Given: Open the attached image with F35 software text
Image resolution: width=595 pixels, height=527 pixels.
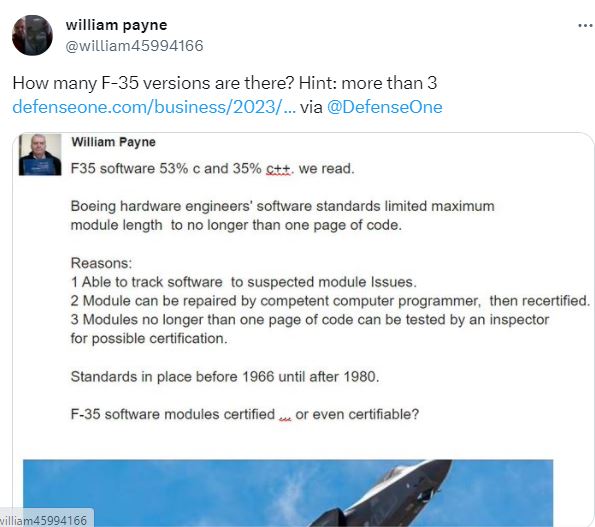Looking at the screenshot, I should (304, 329).
